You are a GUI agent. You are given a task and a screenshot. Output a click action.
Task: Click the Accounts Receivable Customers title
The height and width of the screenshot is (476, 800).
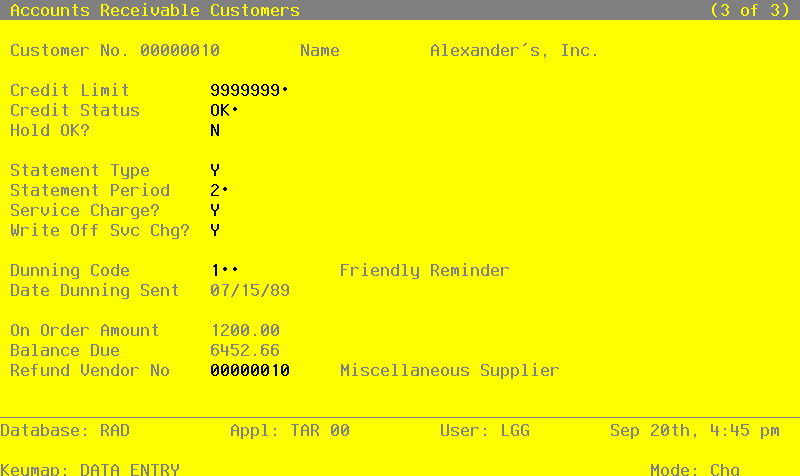pos(155,10)
